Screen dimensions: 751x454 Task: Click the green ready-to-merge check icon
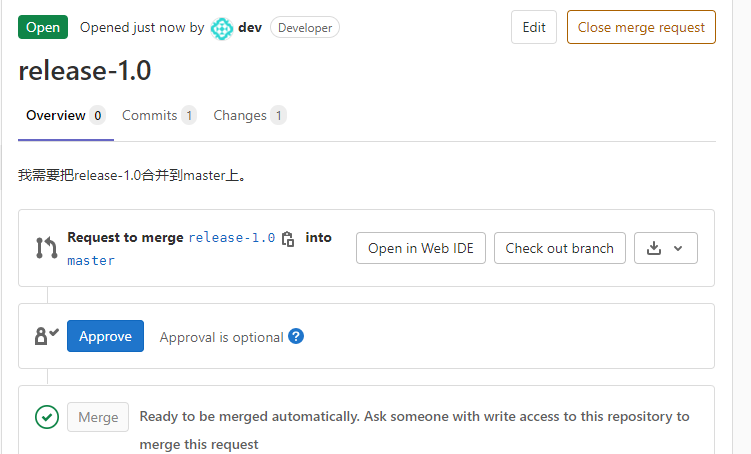(46, 417)
